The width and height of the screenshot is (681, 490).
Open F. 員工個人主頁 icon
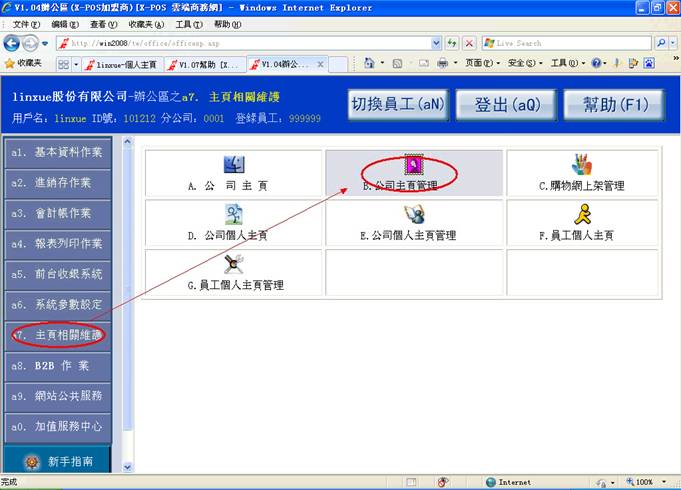tap(581, 223)
